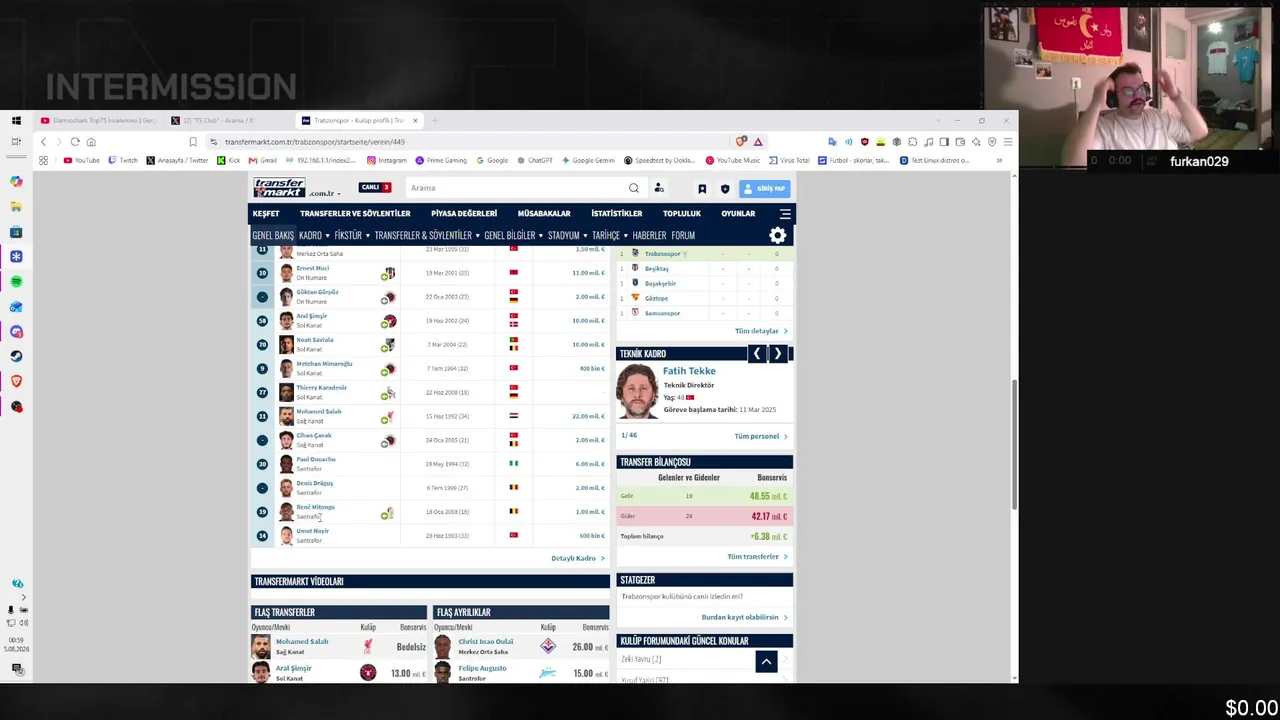Expand the TARİHÇE dropdown menu

pos(610,235)
